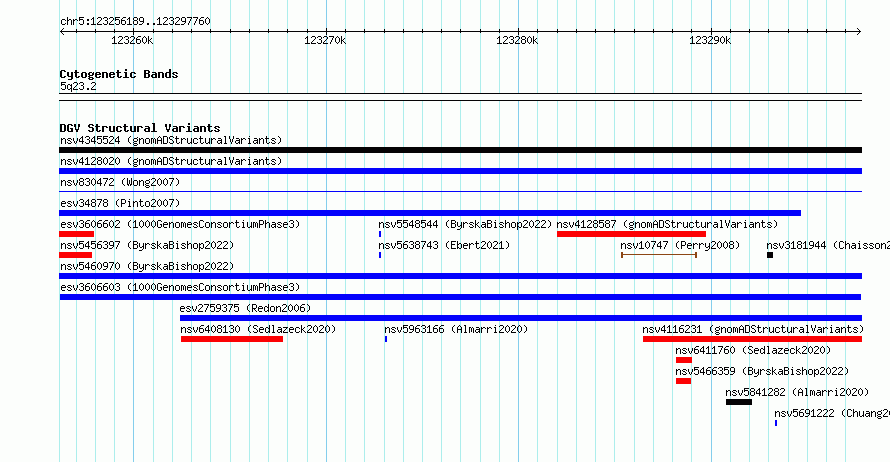
Task: Select the blue bar under nsv4128020
Action: [460, 171]
